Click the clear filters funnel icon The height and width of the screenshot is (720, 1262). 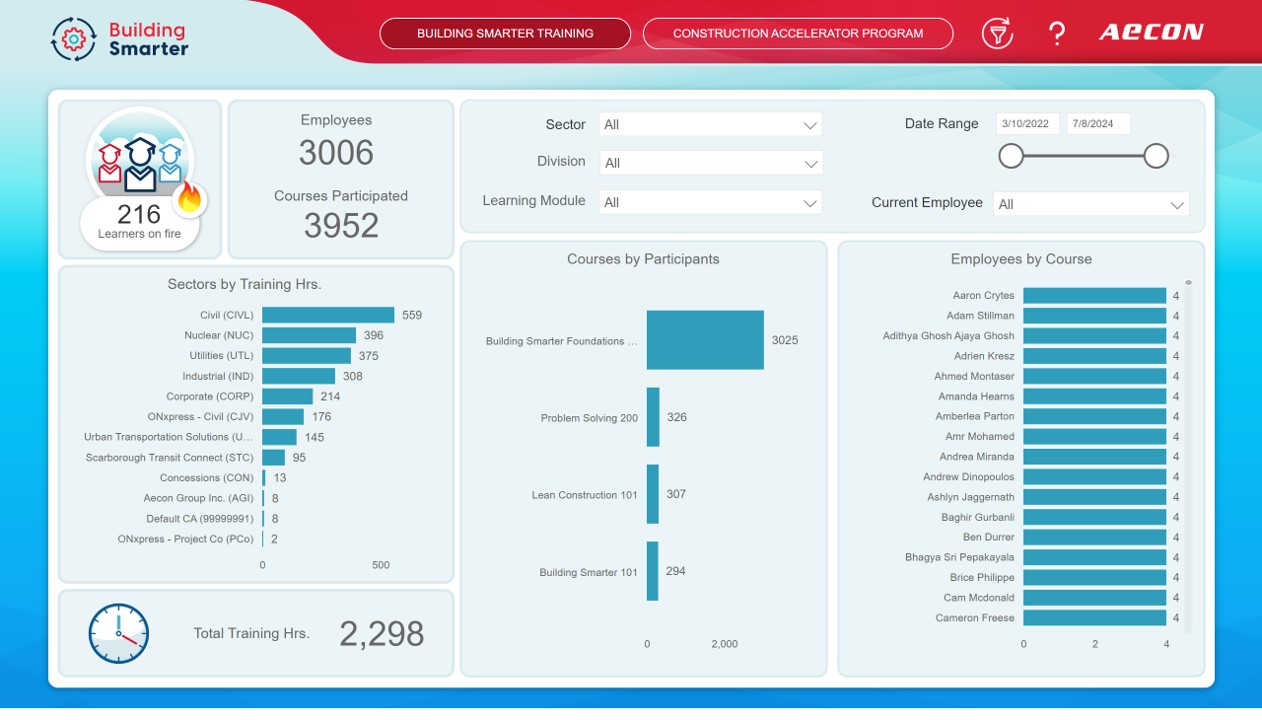tap(996, 33)
